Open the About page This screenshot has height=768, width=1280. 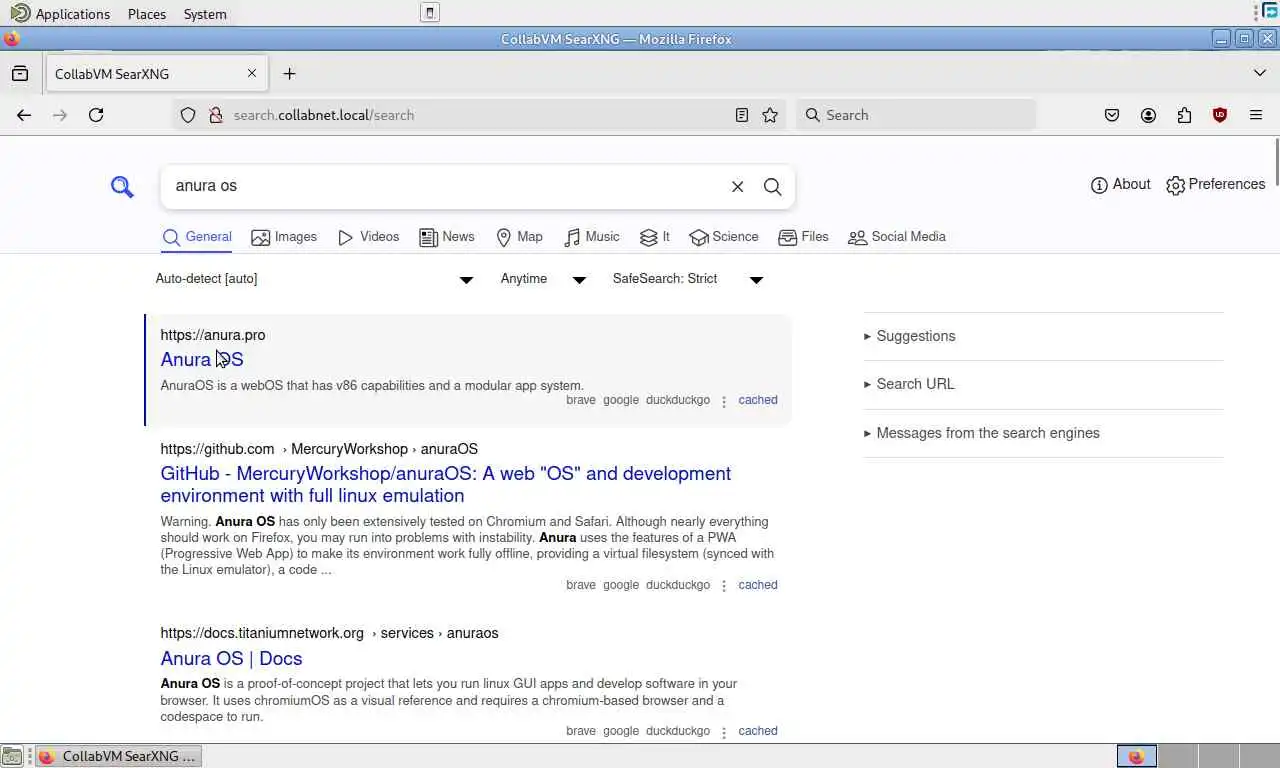click(x=1120, y=184)
